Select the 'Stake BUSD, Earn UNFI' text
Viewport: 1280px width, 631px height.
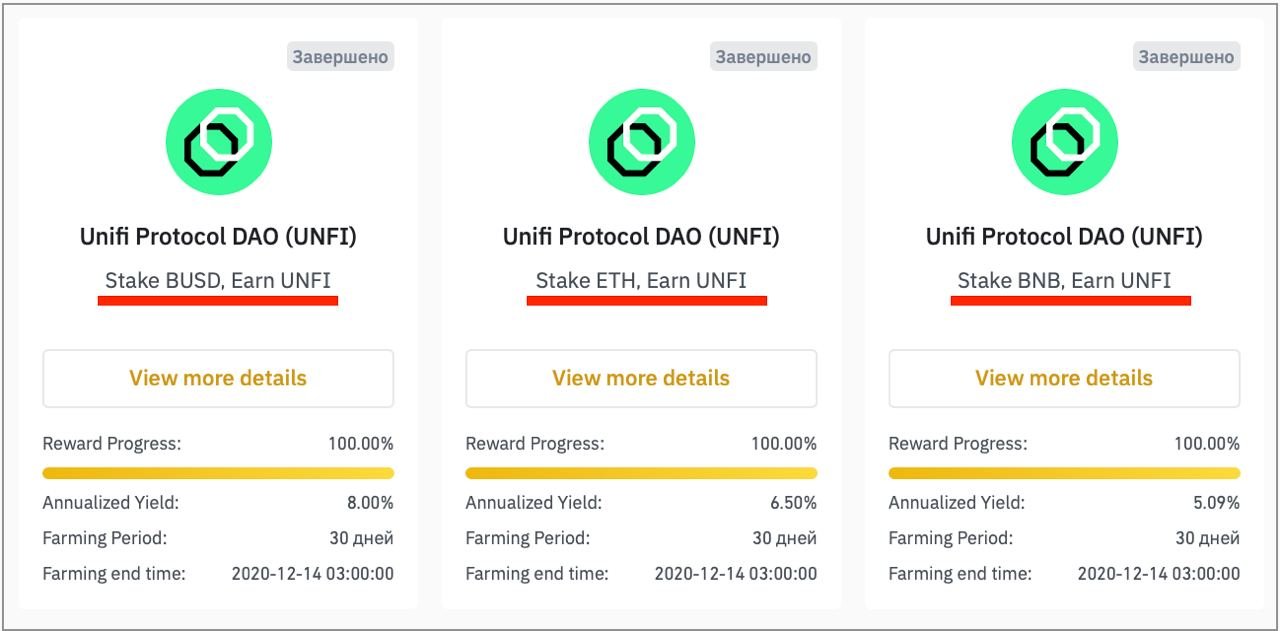pyautogui.click(x=218, y=280)
